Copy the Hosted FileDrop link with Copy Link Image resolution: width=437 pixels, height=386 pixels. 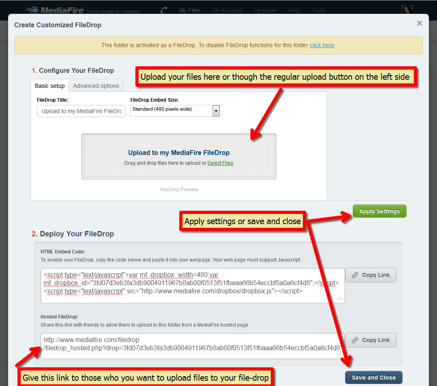371,340
